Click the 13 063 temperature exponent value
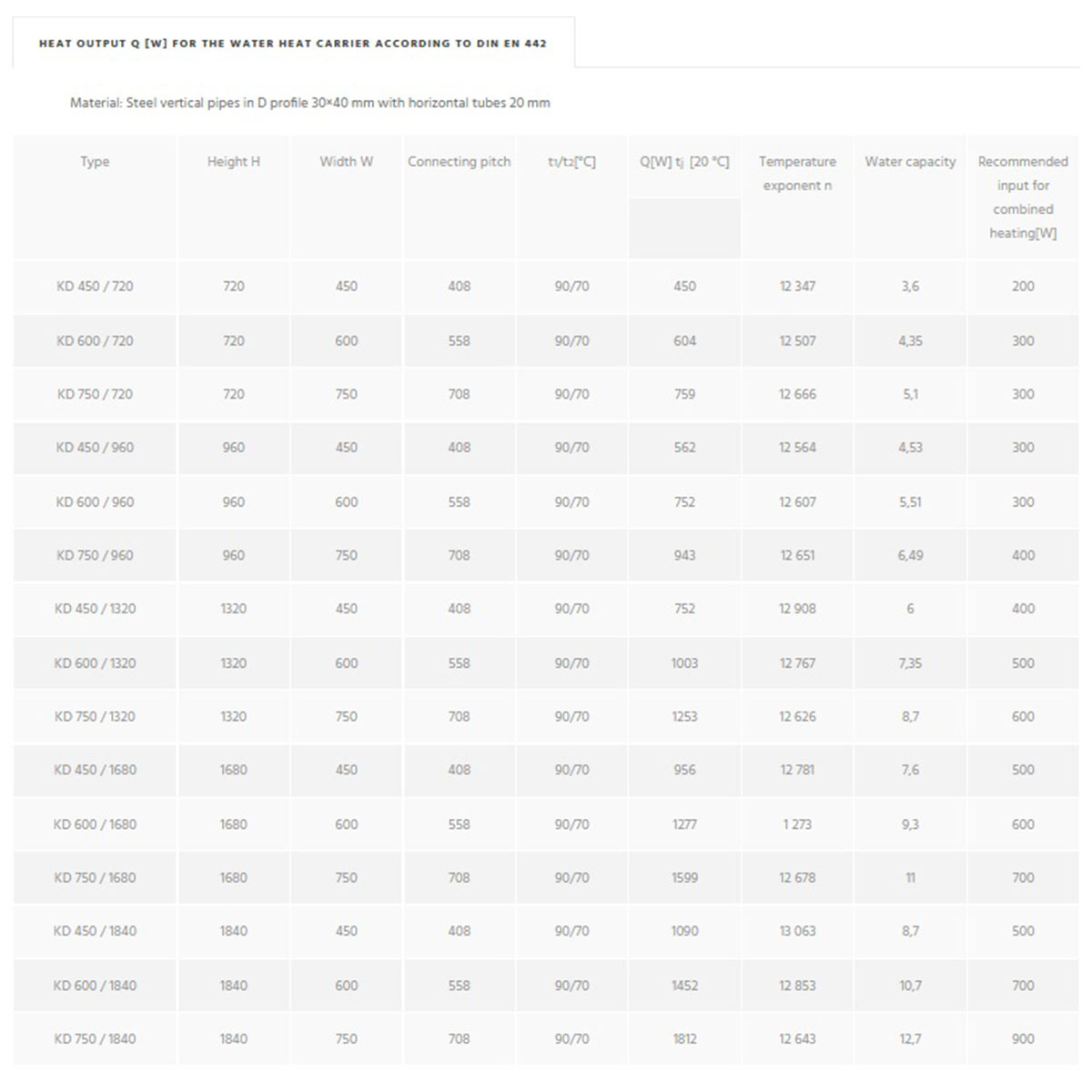Image resolution: width=1092 pixels, height=1092 pixels. tap(797, 931)
